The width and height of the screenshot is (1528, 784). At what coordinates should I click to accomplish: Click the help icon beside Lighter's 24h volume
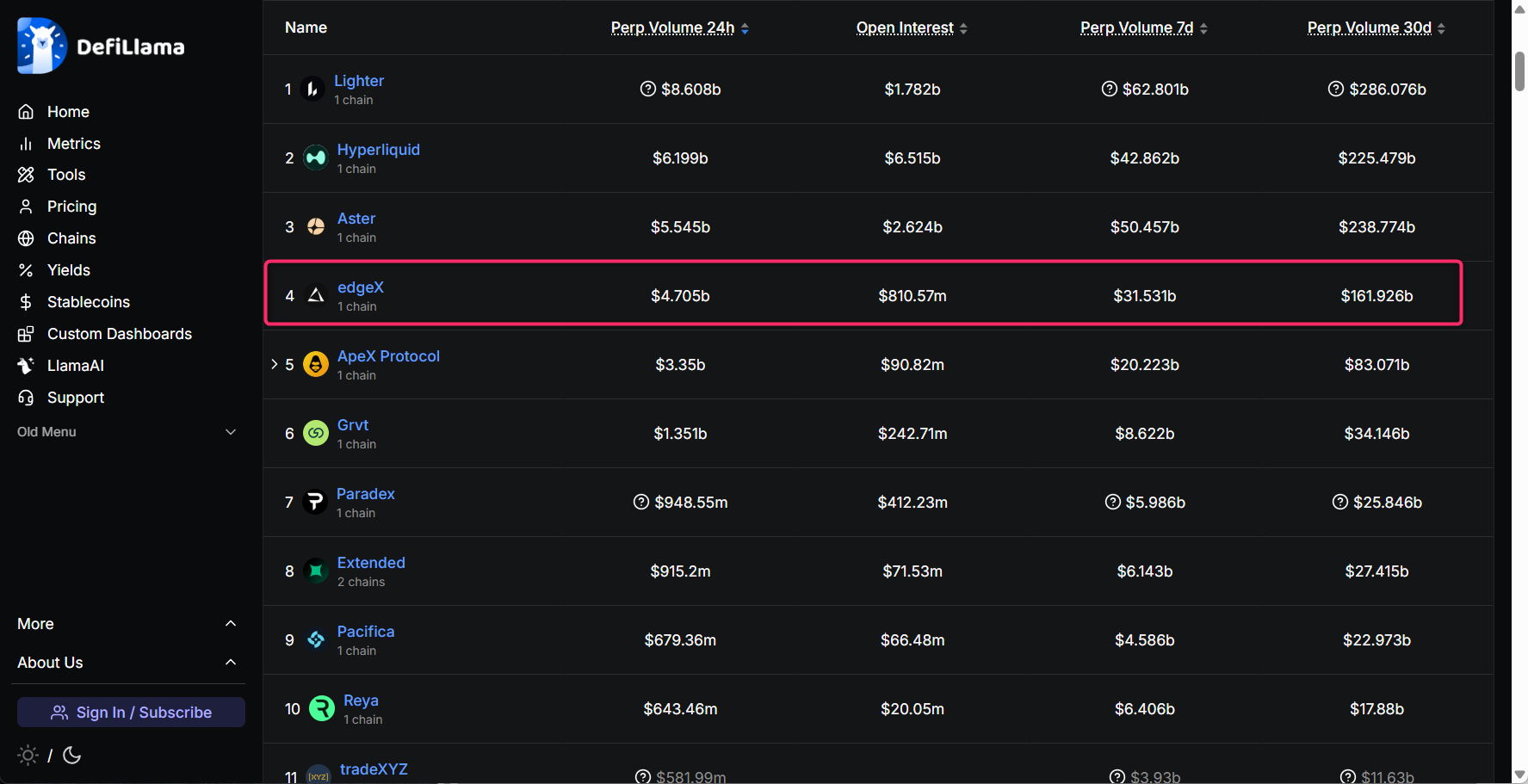click(648, 89)
